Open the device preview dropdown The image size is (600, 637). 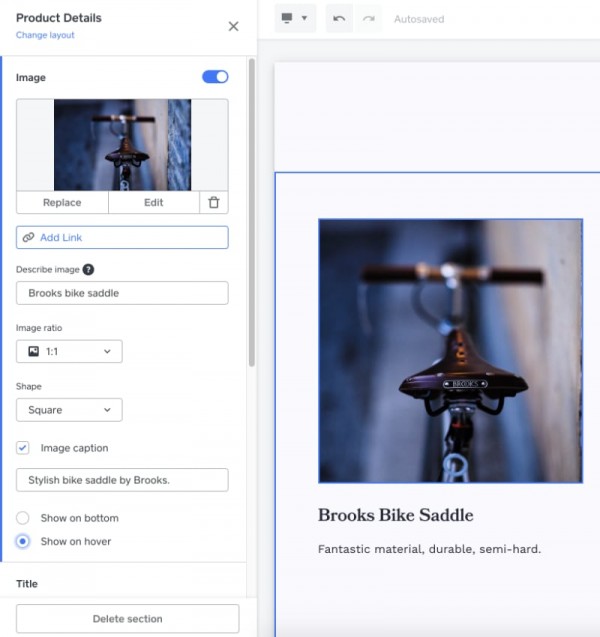click(x=295, y=18)
